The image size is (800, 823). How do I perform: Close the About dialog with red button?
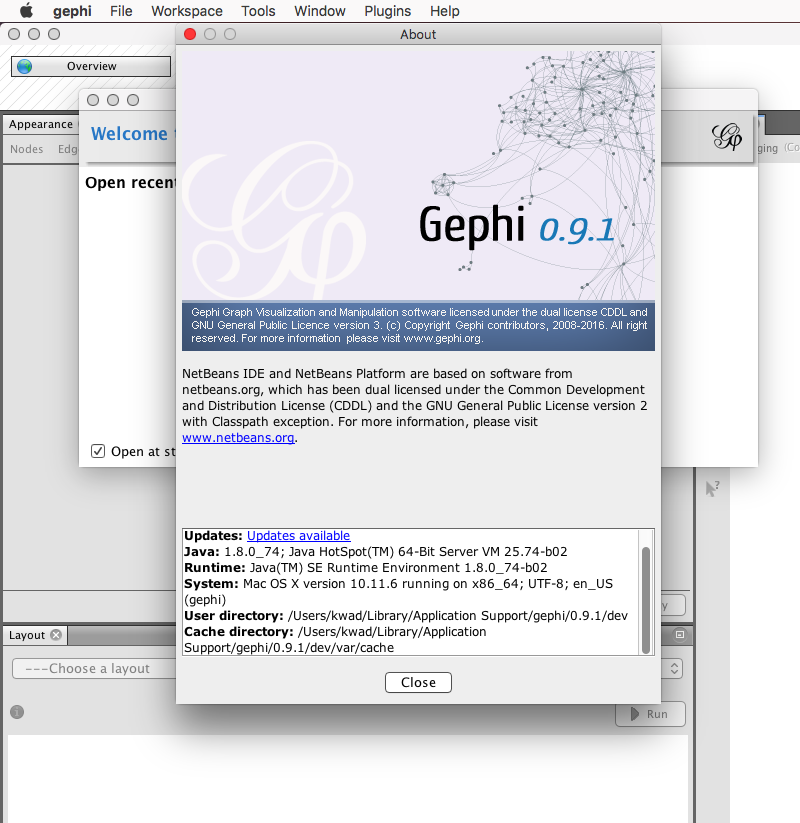(x=190, y=34)
